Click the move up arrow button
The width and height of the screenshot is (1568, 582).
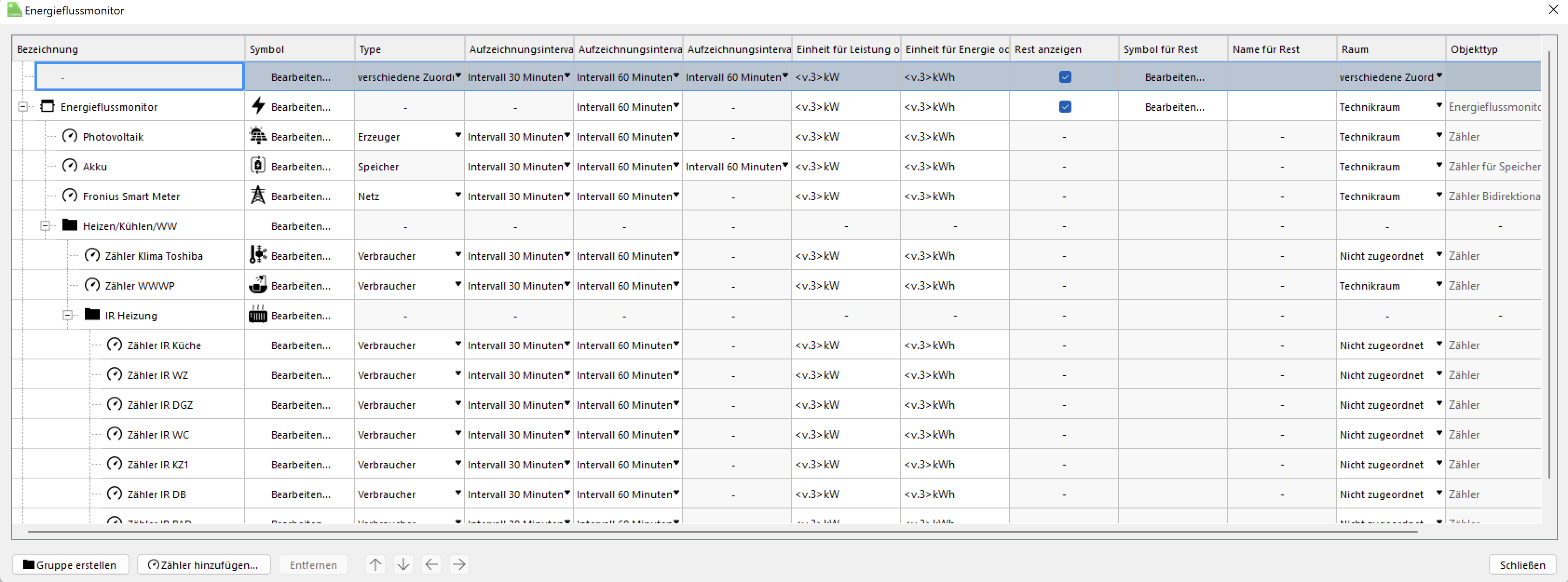[375, 564]
